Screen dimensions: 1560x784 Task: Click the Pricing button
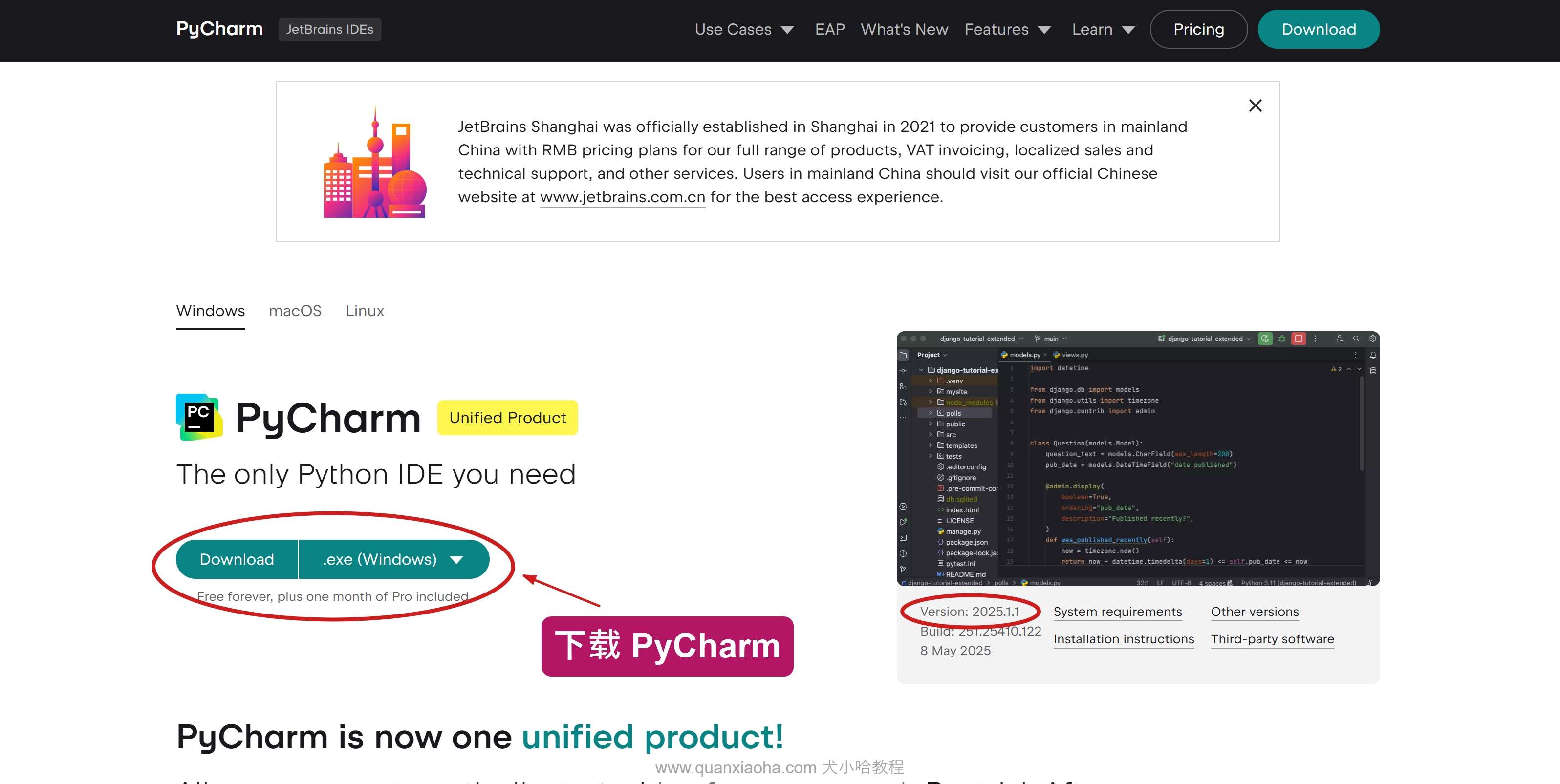pyautogui.click(x=1198, y=29)
